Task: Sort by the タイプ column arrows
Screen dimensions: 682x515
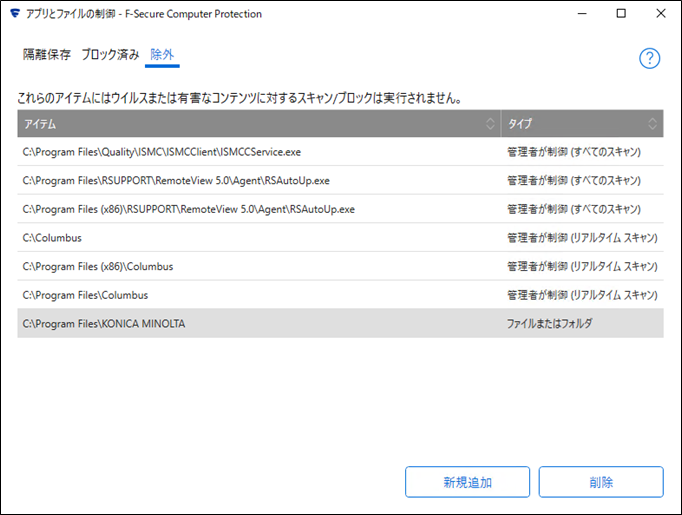Action: 652,124
